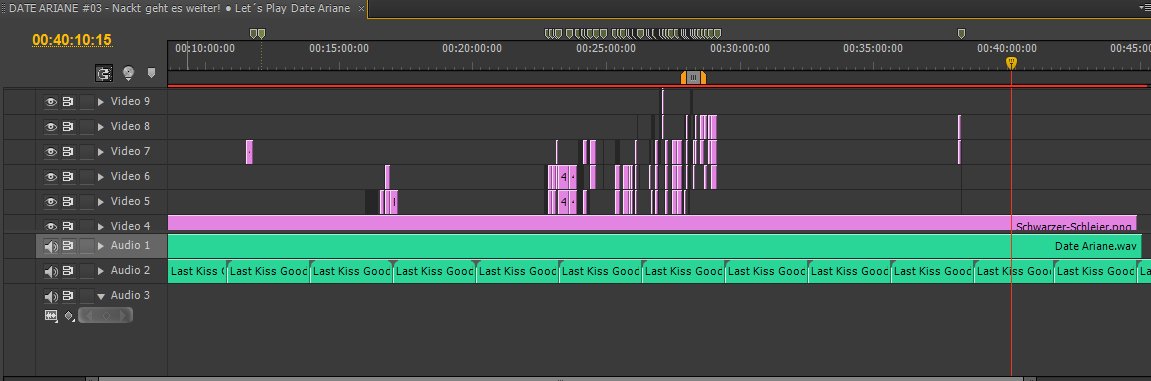The height and width of the screenshot is (381, 1151).
Task: Select the clip labeled 4 on Video 6
Action: click(563, 177)
